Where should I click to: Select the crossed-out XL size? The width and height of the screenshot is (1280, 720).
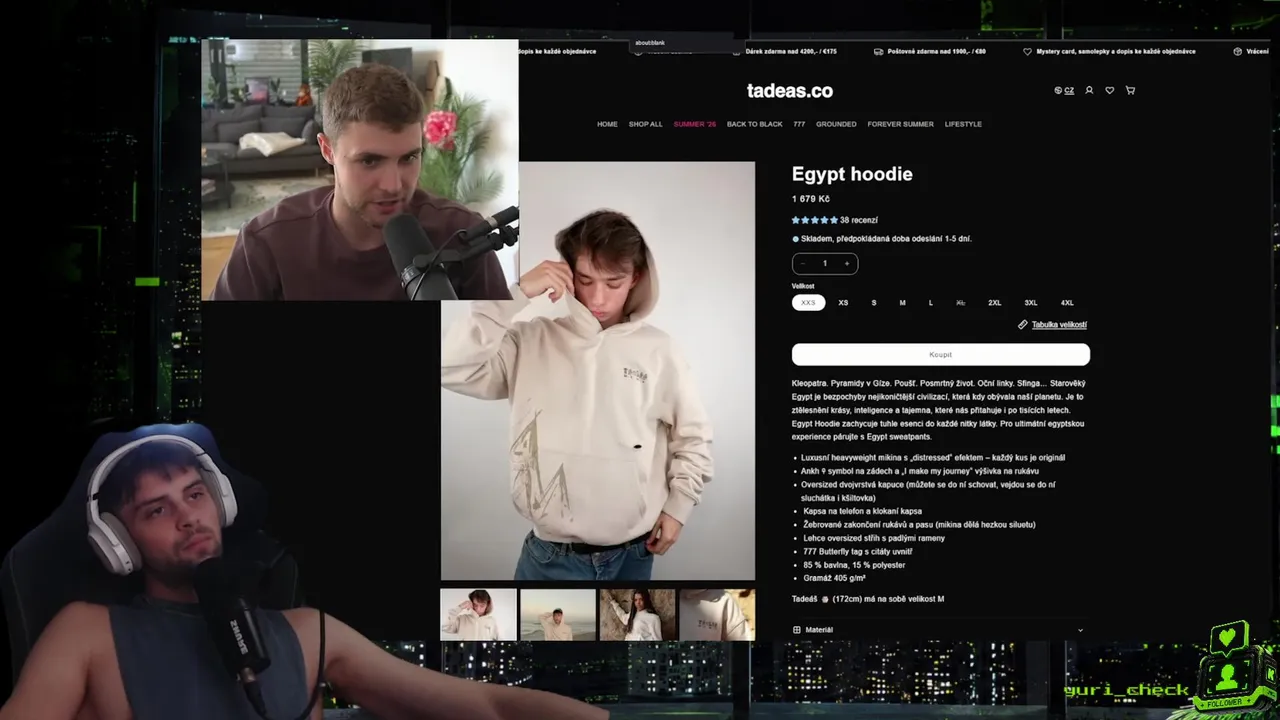point(961,303)
